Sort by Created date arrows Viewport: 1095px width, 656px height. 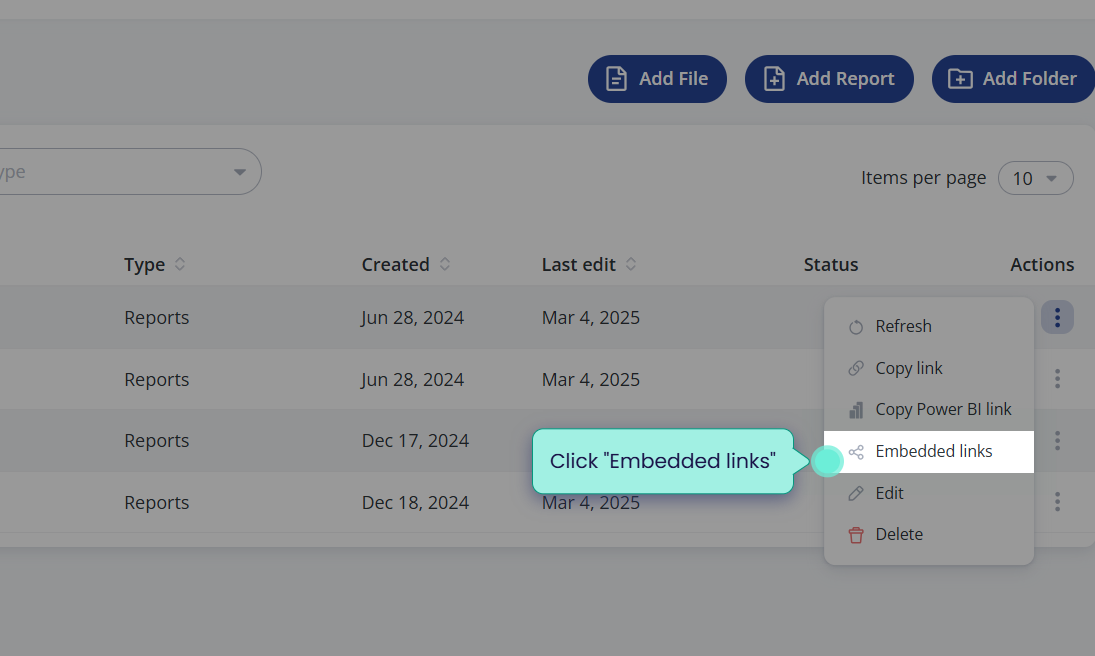coord(444,264)
